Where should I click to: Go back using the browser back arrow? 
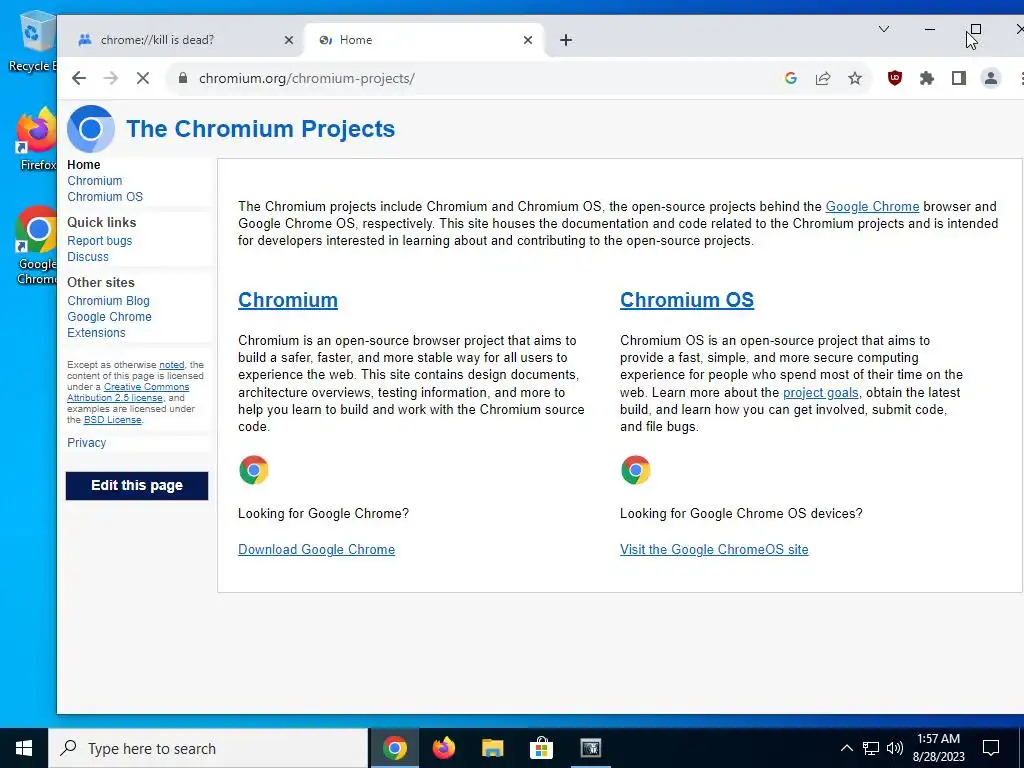(x=79, y=78)
